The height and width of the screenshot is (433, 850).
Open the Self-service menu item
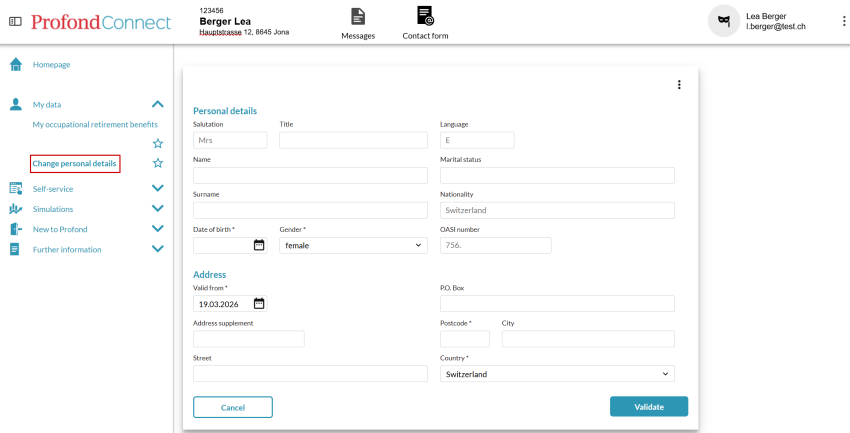(x=53, y=189)
